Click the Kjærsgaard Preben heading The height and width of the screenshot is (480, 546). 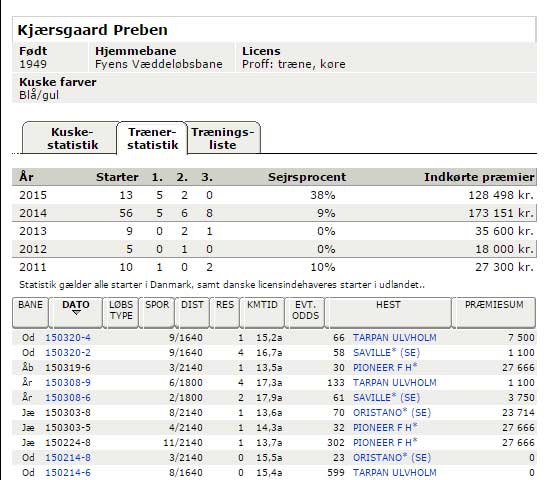[x=93, y=30]
